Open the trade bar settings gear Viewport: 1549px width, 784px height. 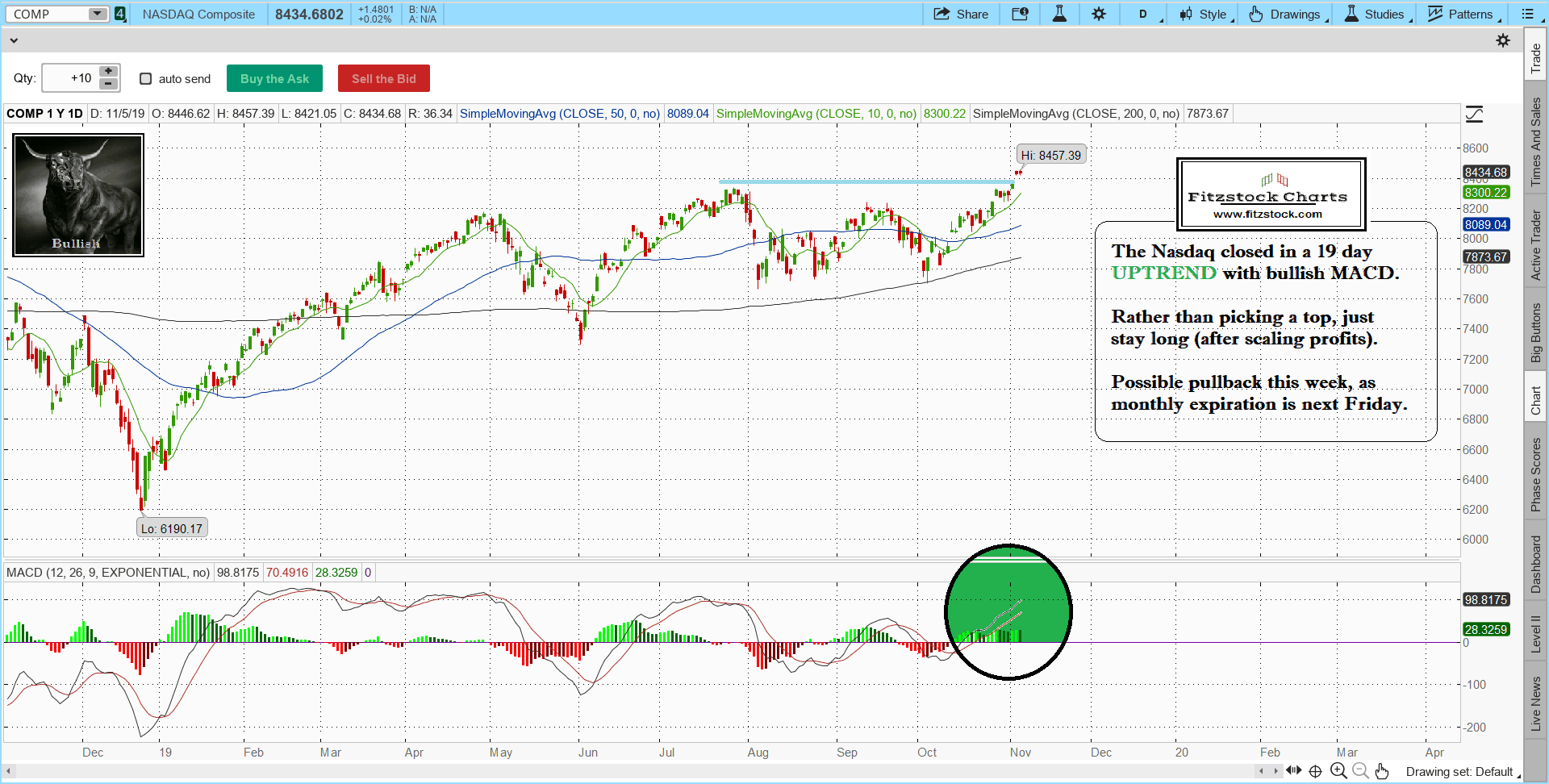(x=1502, y=40)
